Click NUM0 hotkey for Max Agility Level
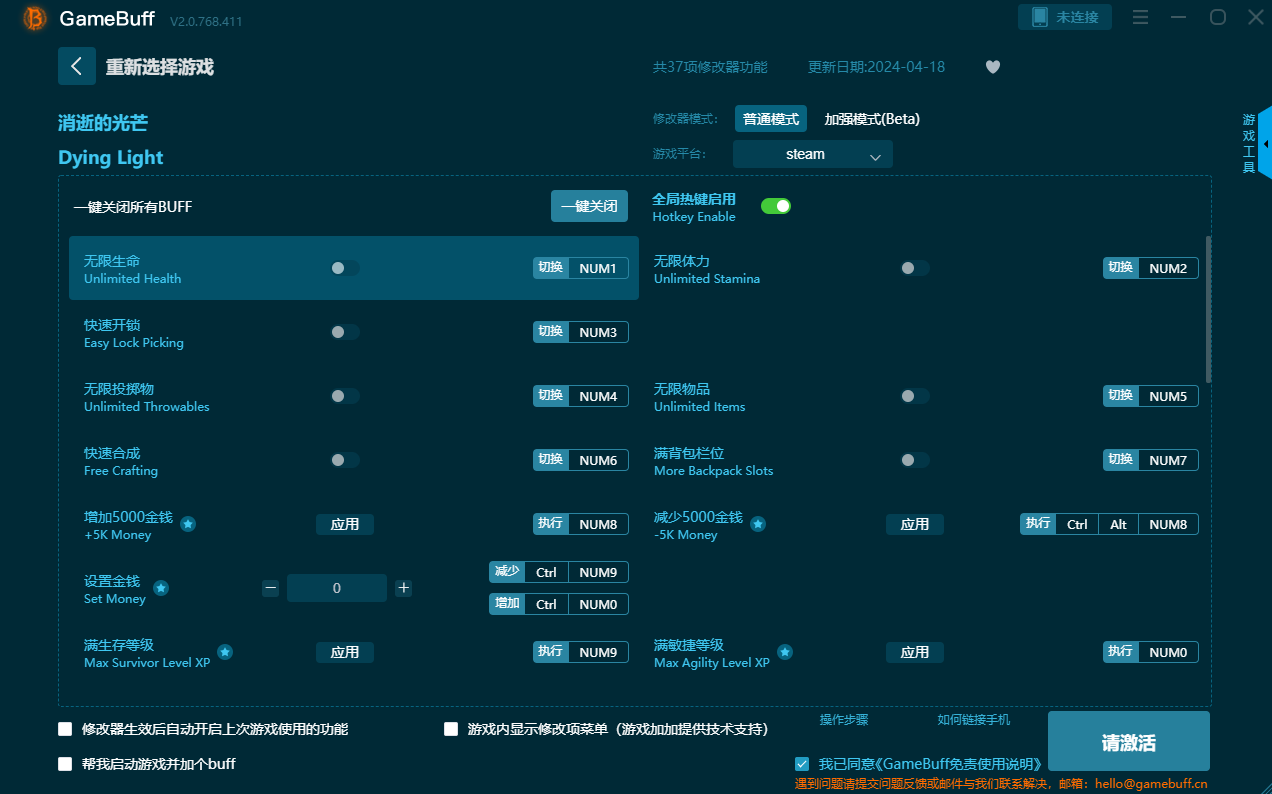This screenshot has width=1272, height=794. [1168, 652]
